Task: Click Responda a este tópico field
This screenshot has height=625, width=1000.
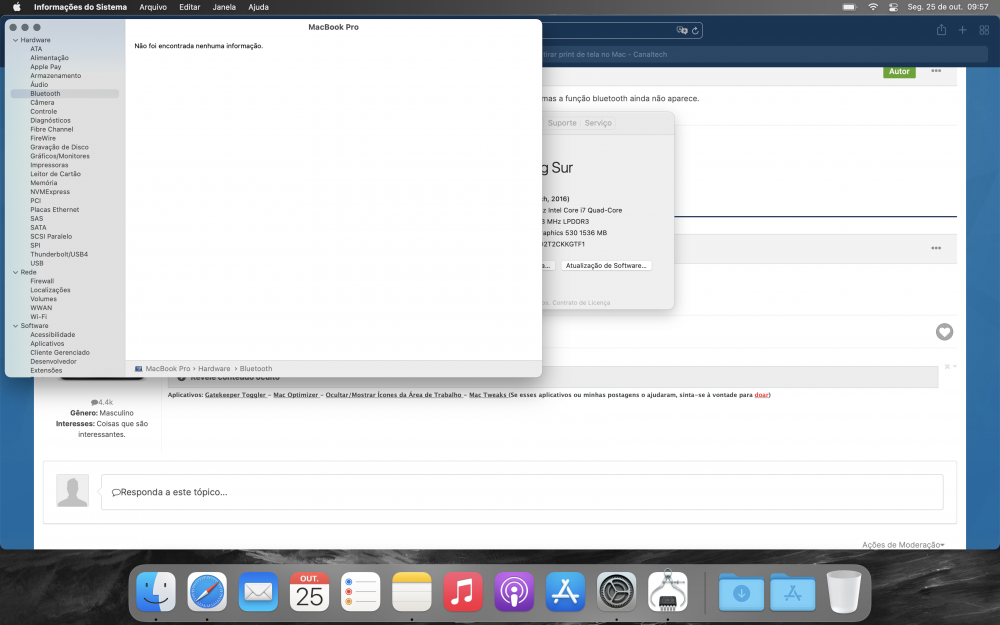Action: [522, 492]
